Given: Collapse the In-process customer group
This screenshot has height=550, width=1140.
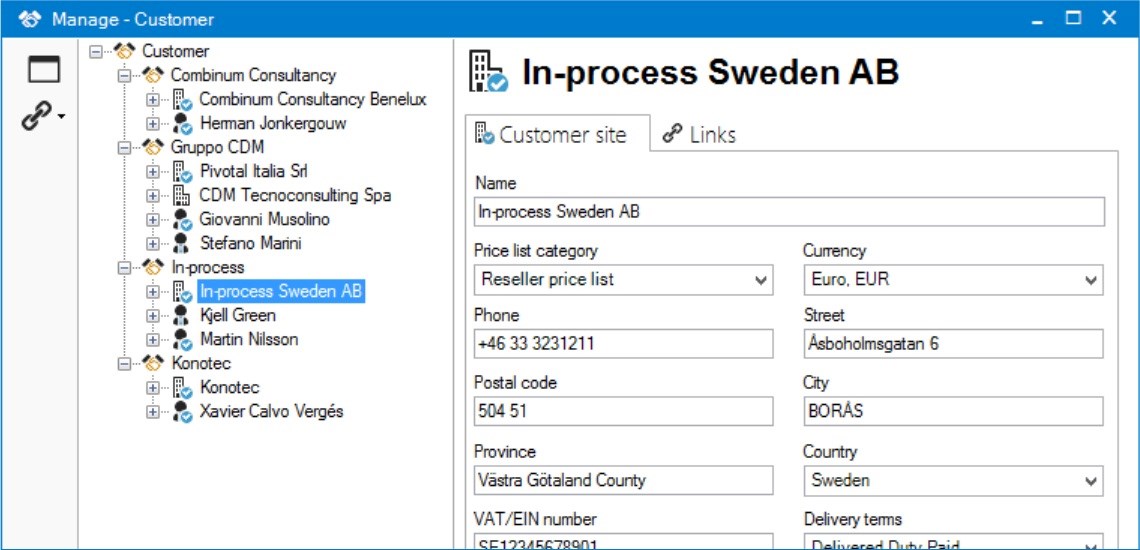Looking at the screenshot, I should pos(124,267).
